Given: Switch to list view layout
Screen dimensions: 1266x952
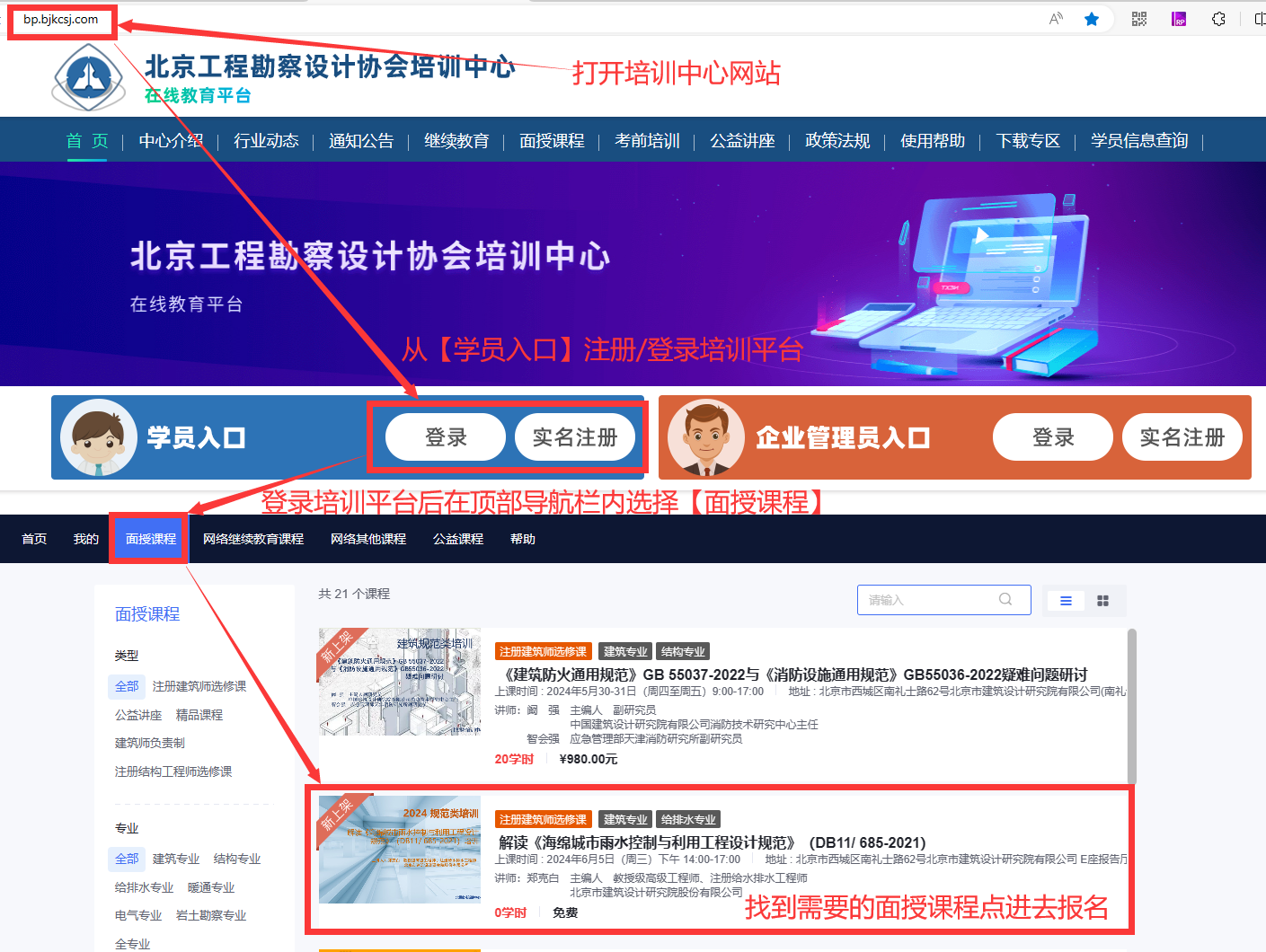Looking at the screenshot, I should (1066, 601).
